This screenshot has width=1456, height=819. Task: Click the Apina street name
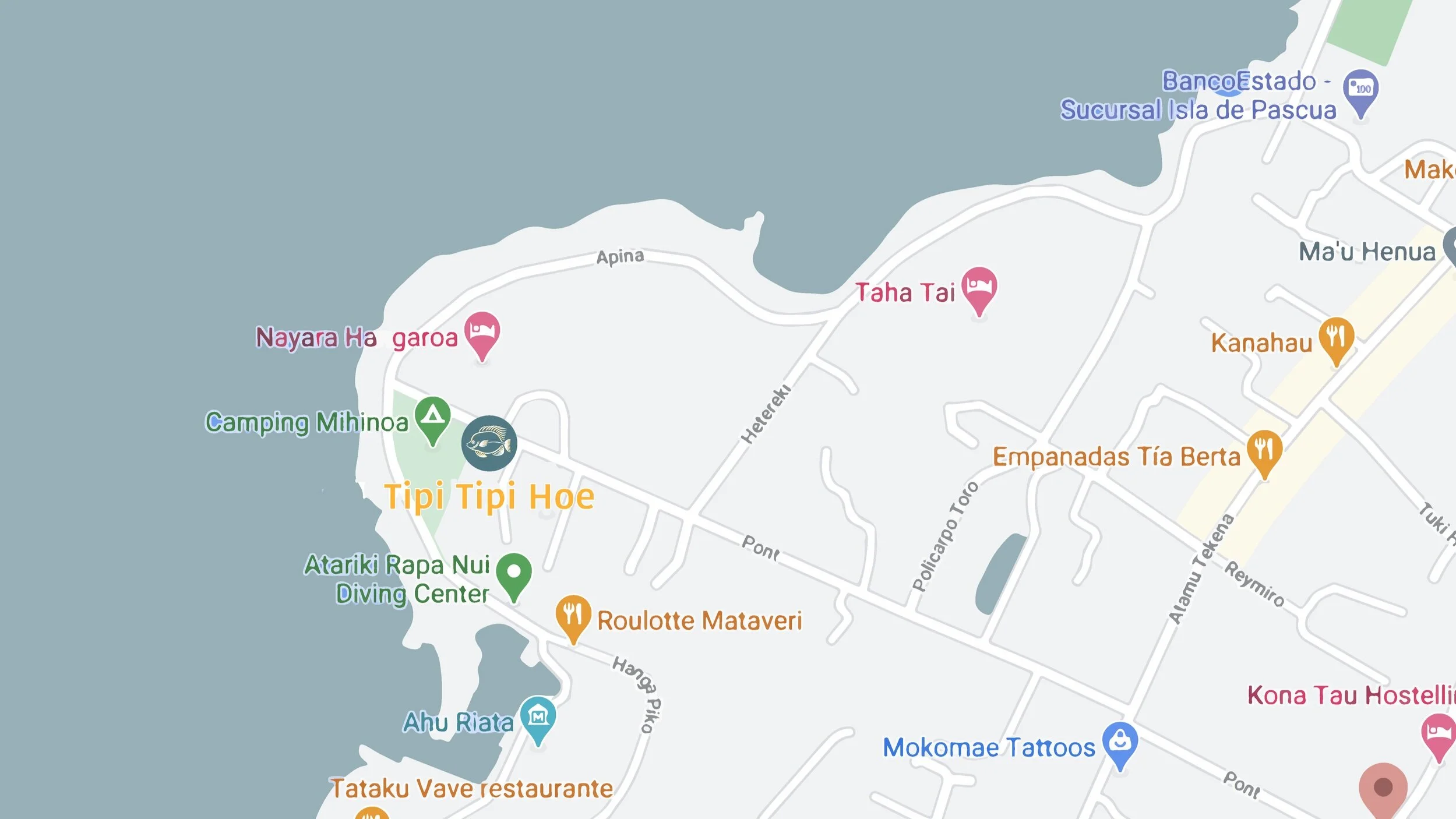coord(621,257)
